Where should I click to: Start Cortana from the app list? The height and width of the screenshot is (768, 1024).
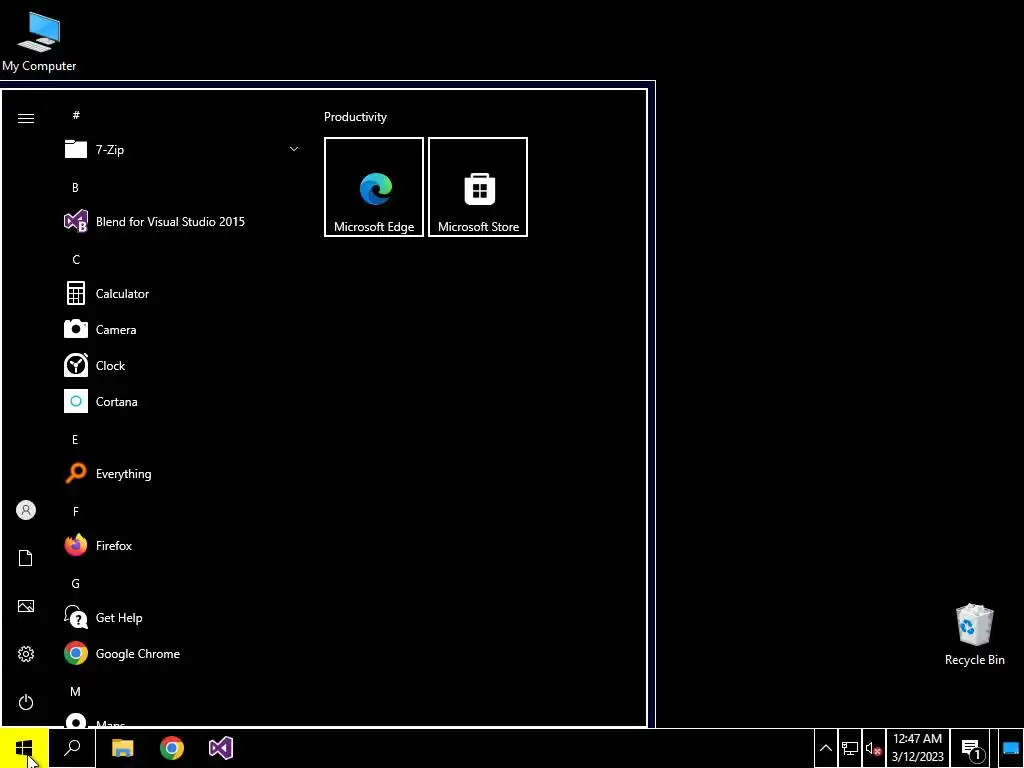pos(182,401)
